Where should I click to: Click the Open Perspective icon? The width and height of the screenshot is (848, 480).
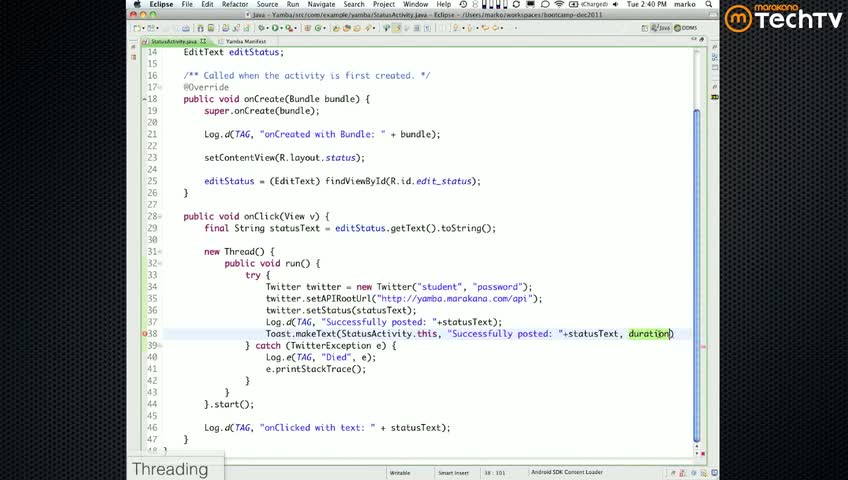click(644, 28)
